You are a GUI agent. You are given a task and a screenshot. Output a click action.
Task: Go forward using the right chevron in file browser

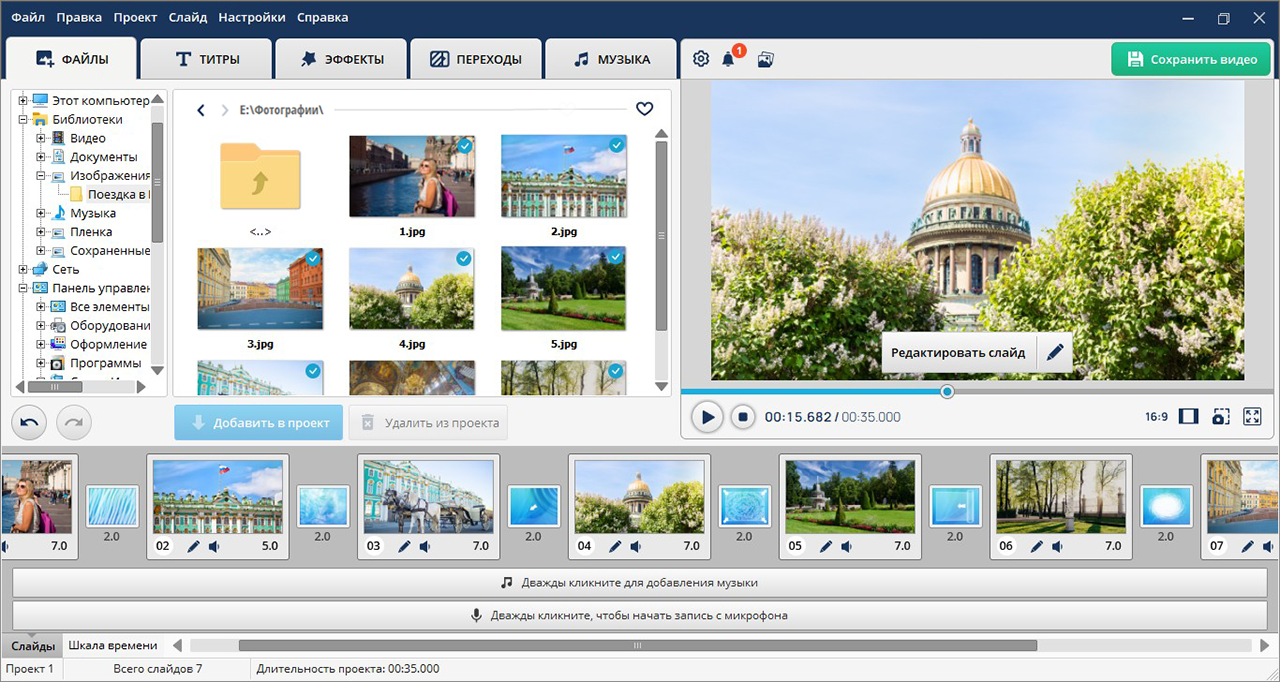pos(225,110)
